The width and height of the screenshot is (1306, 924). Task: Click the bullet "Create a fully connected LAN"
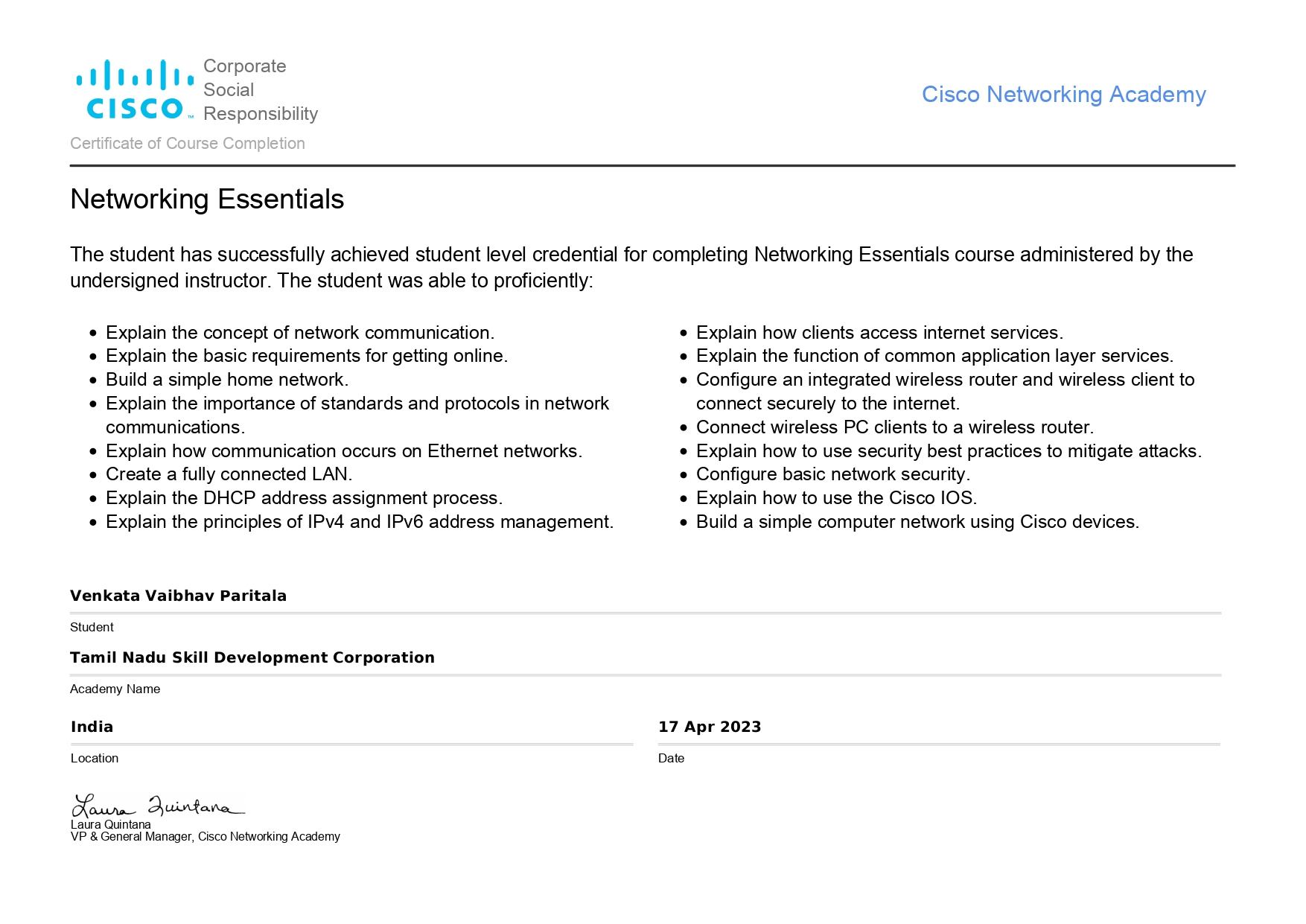(229, 474)
